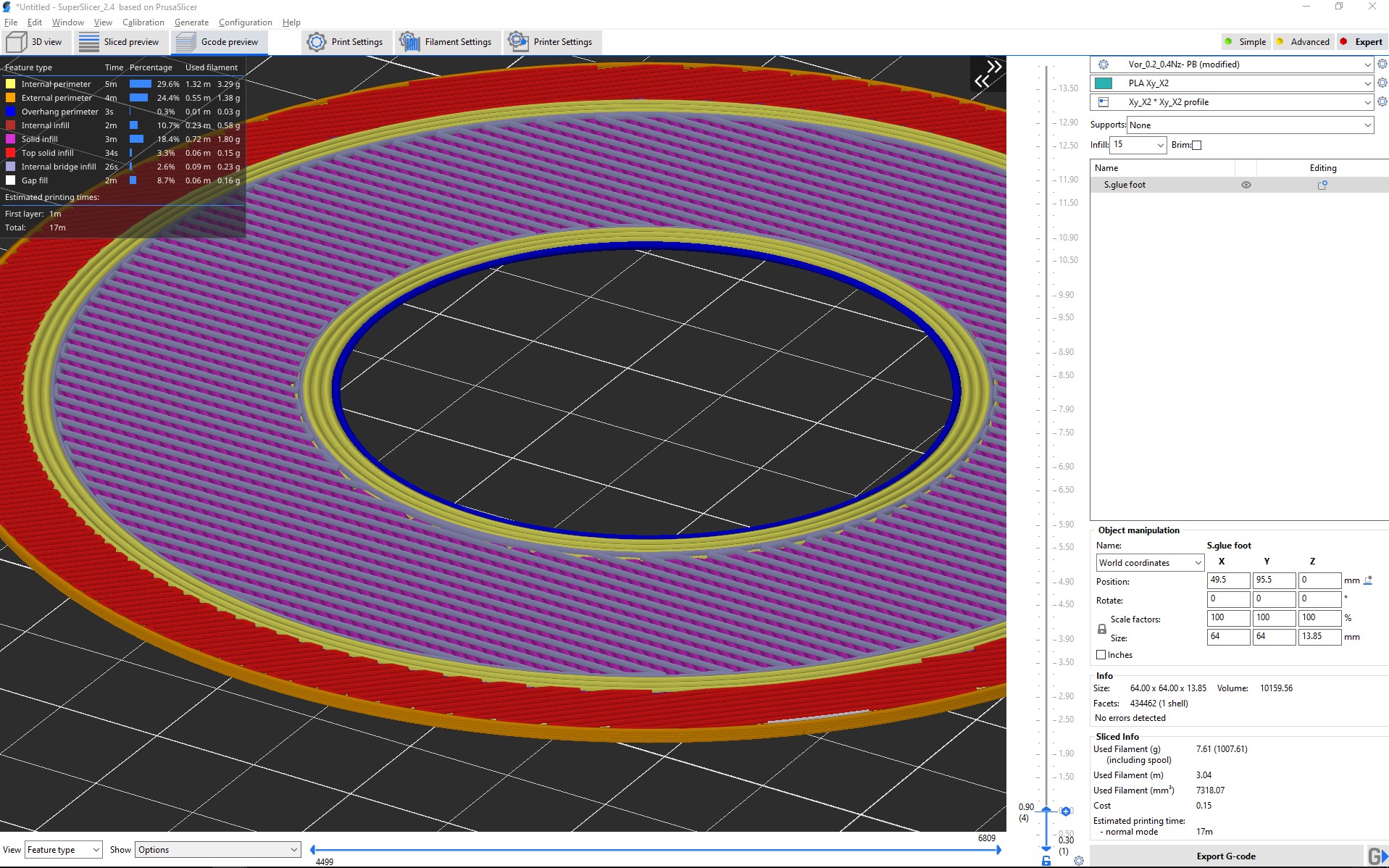Viewport: 1389px width, 868px height.
Task: Click the horizontal slider right thumb
Action: [998, 850]
